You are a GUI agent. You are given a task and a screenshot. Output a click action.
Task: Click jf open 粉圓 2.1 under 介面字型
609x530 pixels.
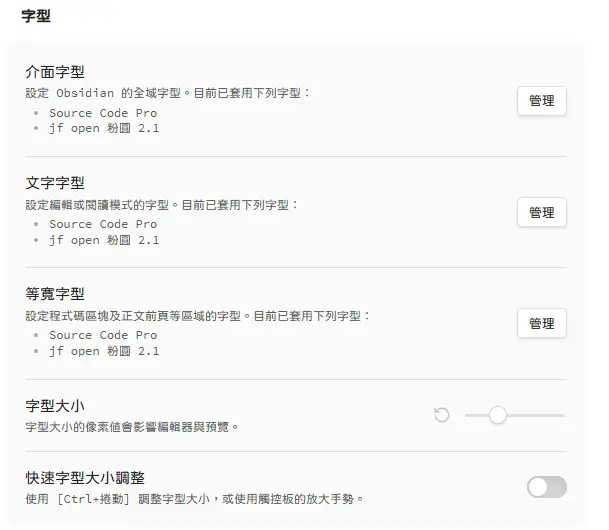[x=104, y=129]
